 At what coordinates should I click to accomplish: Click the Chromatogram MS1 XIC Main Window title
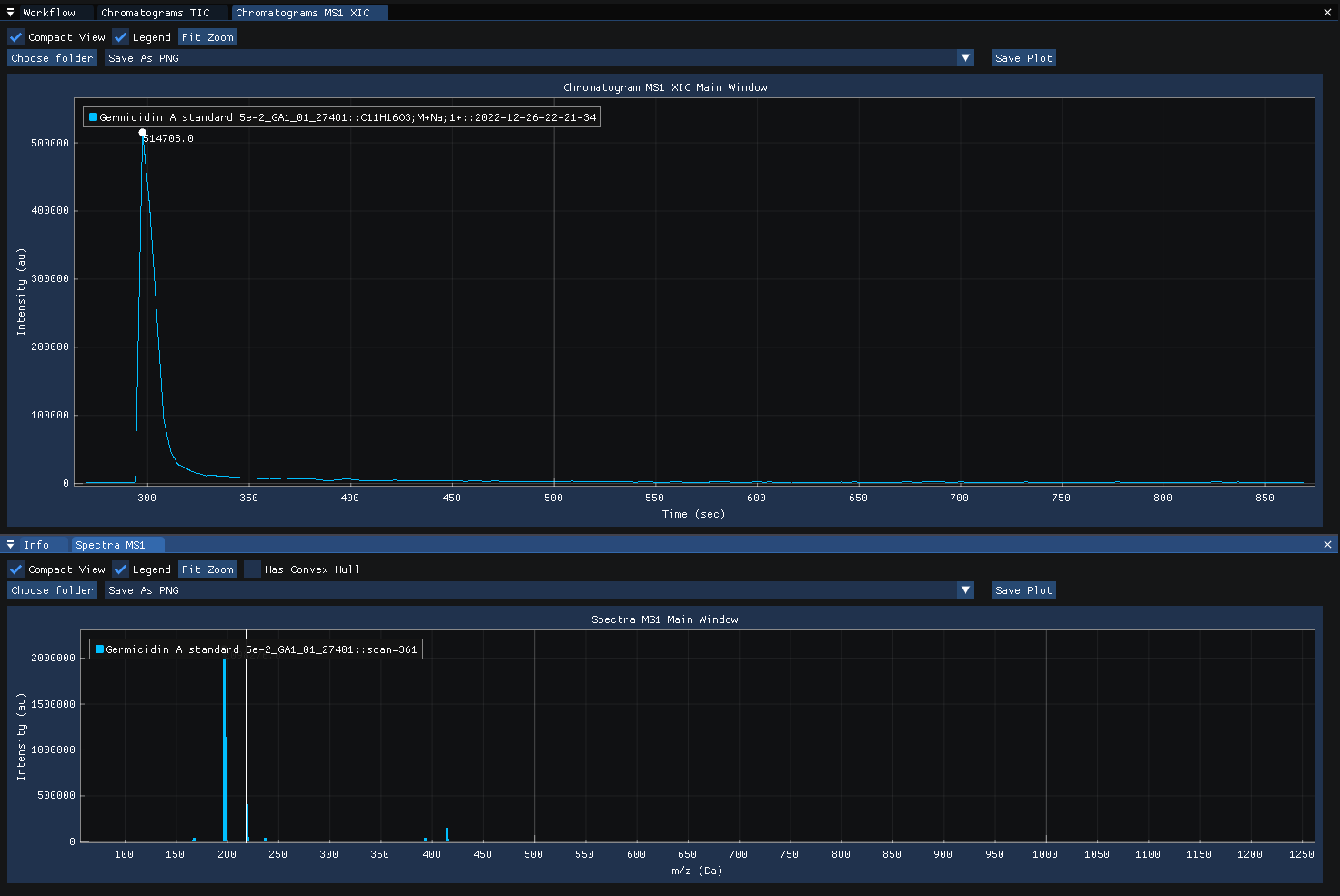point(665,87)
